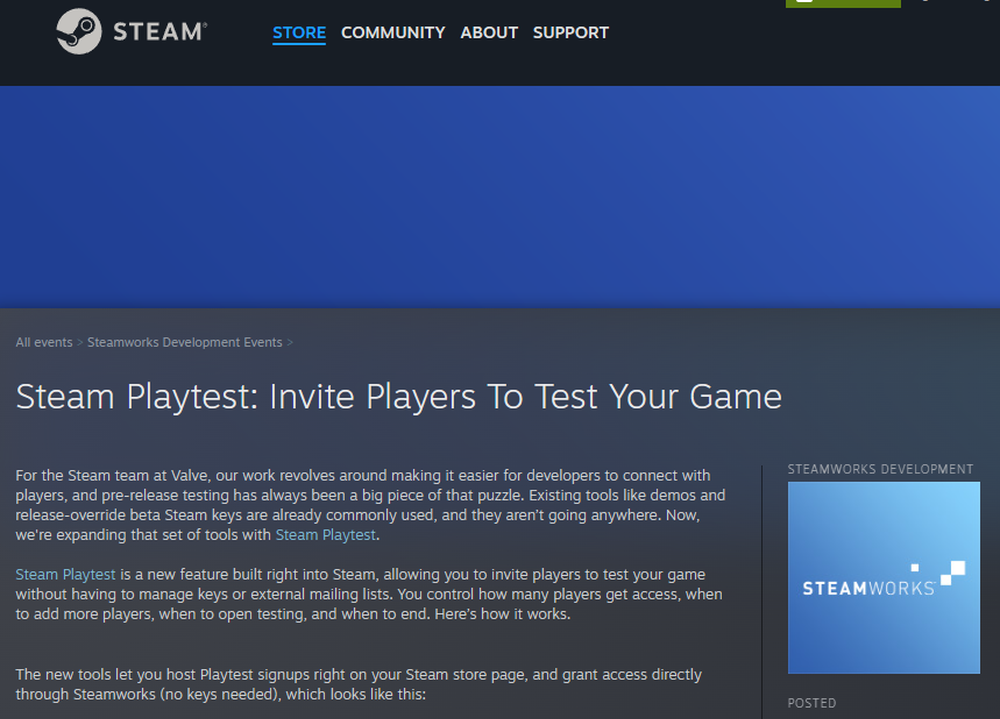Follow the All events breadcrumb link
Viewport: 1000px width, 719px height.
[x=44, y=342]
